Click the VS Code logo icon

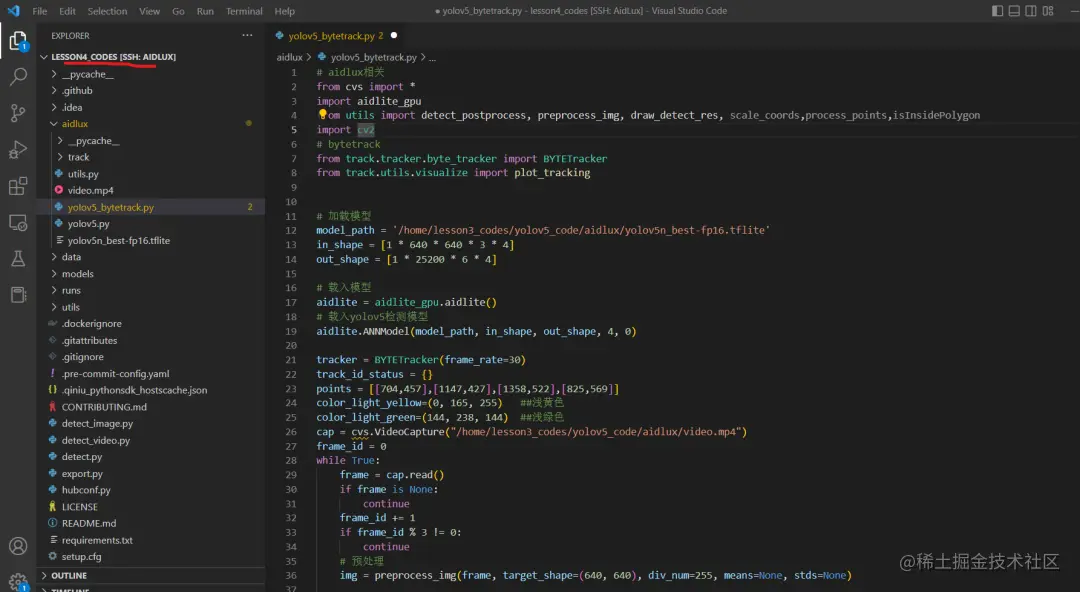pos(13,11)
